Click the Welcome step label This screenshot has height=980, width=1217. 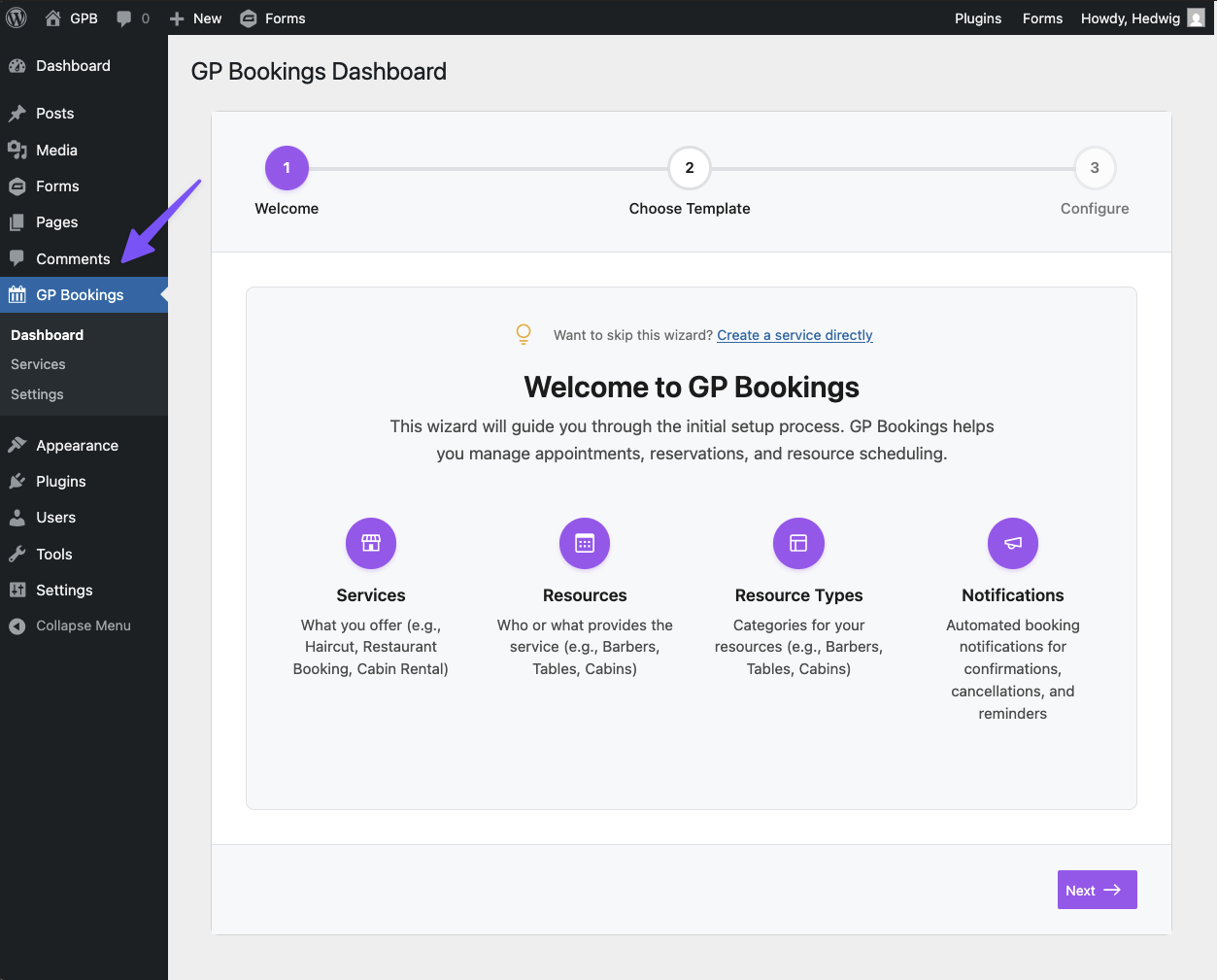(287, 209)
